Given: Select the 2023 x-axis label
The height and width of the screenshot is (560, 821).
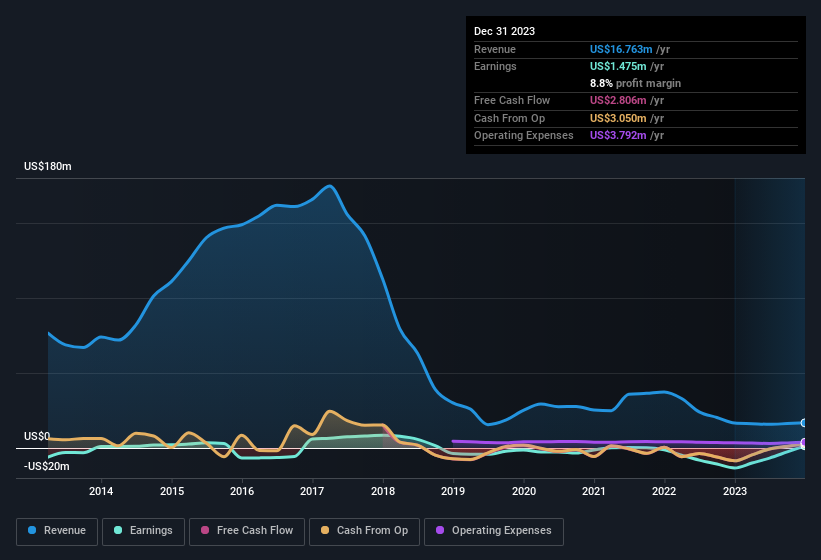Looking at the screenshot, I should 735,491.
